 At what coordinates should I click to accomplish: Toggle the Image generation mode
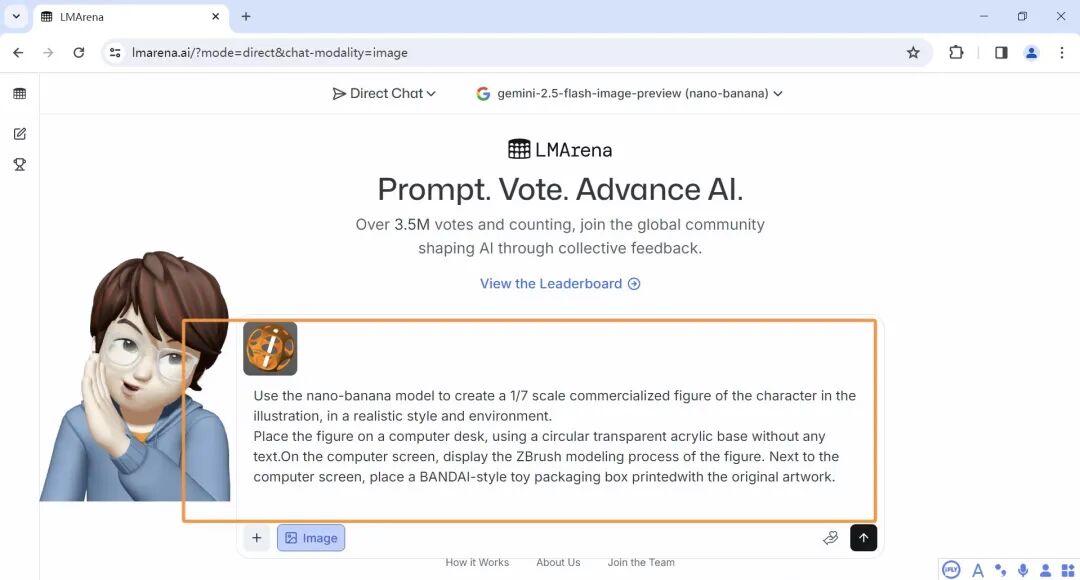[x=311, y=538]
